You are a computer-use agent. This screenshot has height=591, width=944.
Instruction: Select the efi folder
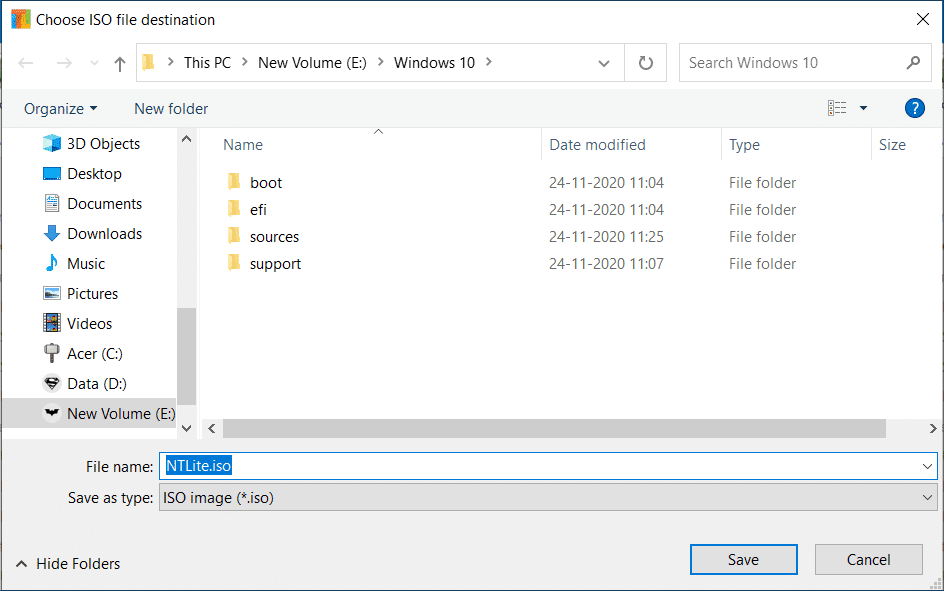[258, 210]
